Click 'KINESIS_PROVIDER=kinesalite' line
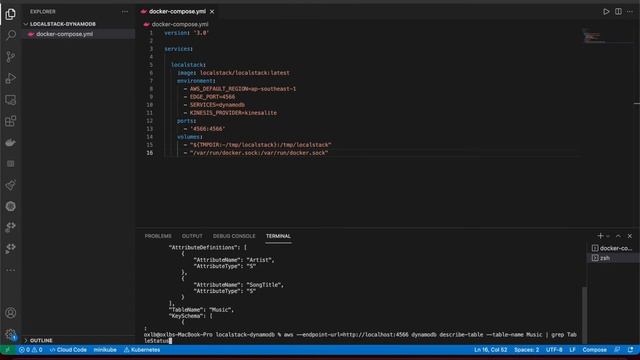Viewport: 640px width, 360px height. (x=233, y=113)
